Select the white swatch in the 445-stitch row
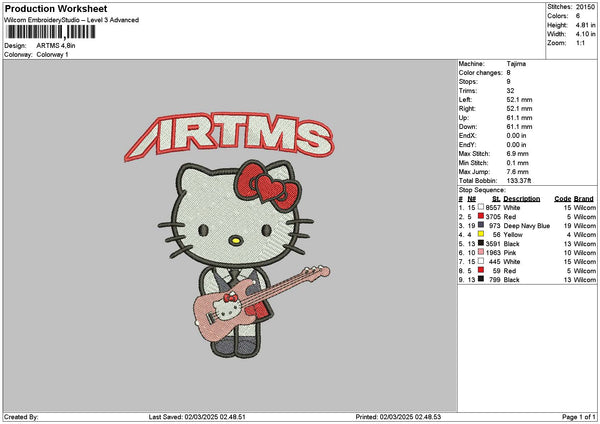Viewport: 600px width, 424px height. tap(481, 261)
